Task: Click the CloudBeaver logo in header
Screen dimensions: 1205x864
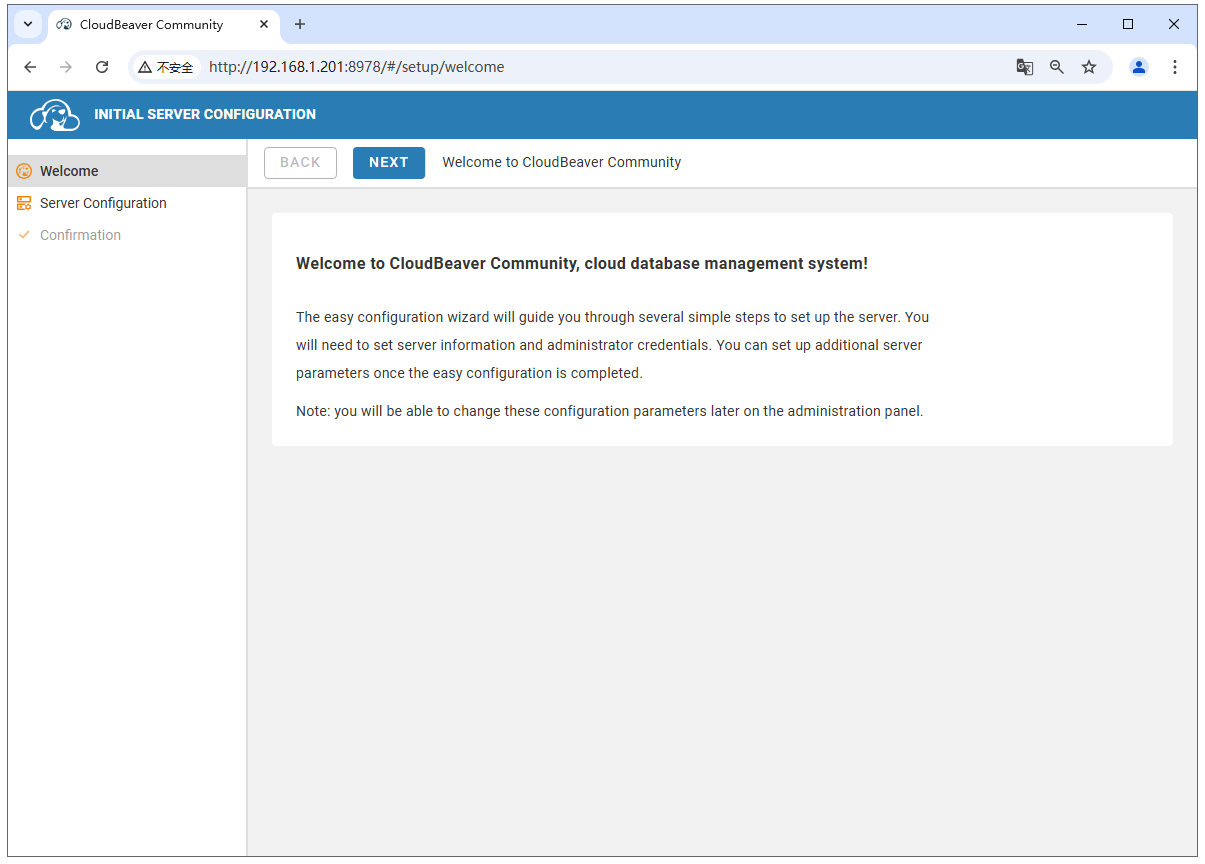Action: (55, 115)
